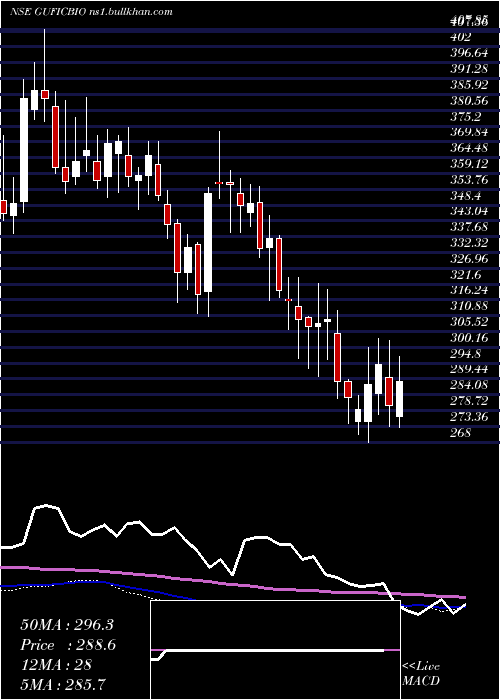Click the Price : 288.6 readout

point(68,645)
